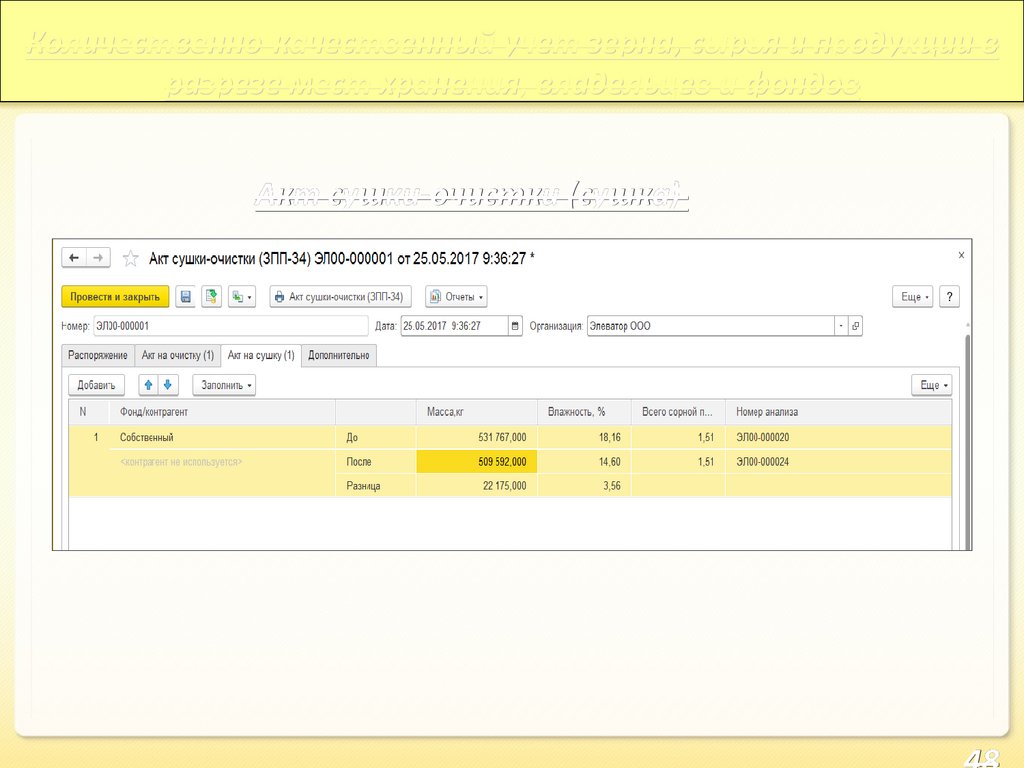Click the Номер input field
The image size is (1024, 768).
pyautogui.click(x=230, y=326)
